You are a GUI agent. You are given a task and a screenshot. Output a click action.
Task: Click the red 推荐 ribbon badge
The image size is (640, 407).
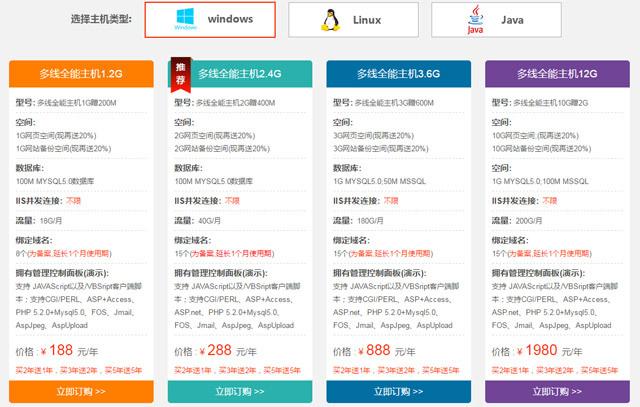180,74
